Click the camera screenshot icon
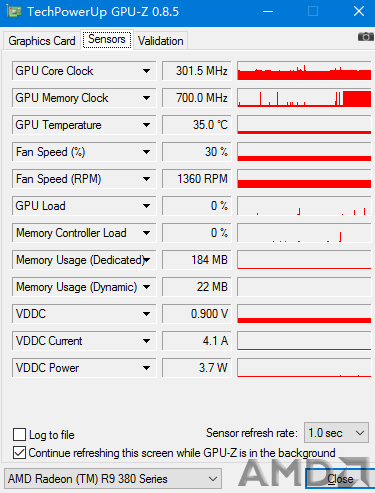Viewport: 375px width, 493px height. point(366,37)
